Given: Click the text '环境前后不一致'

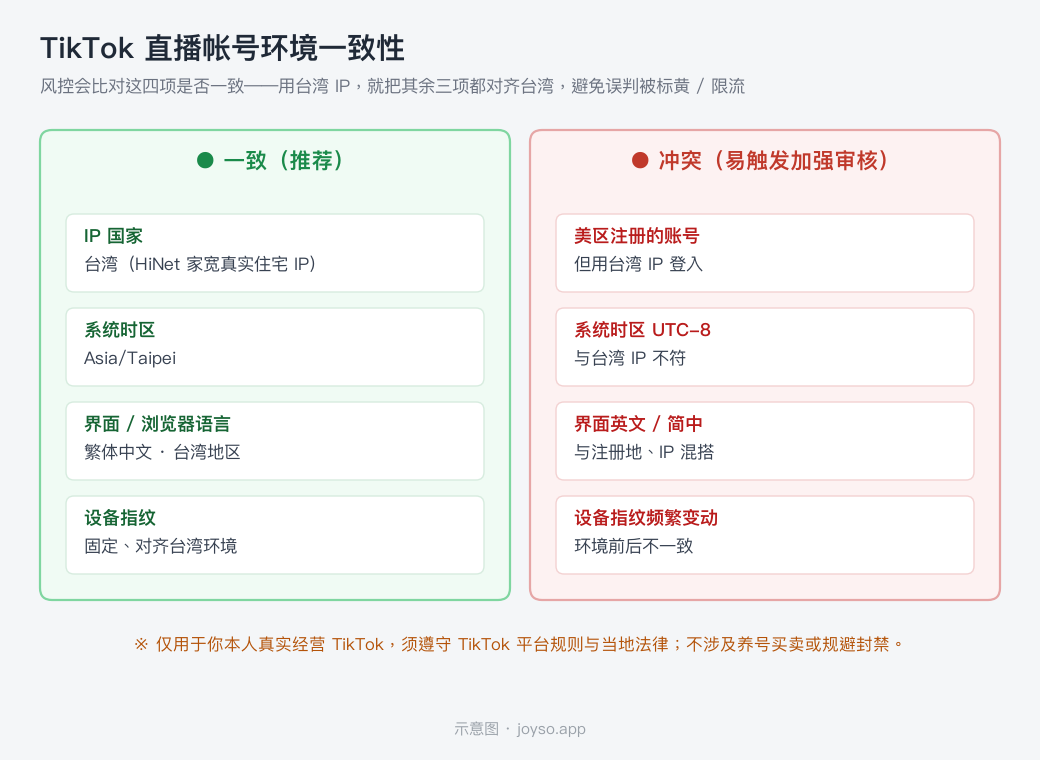Looking at the screenshot, I should click(633, 546).
